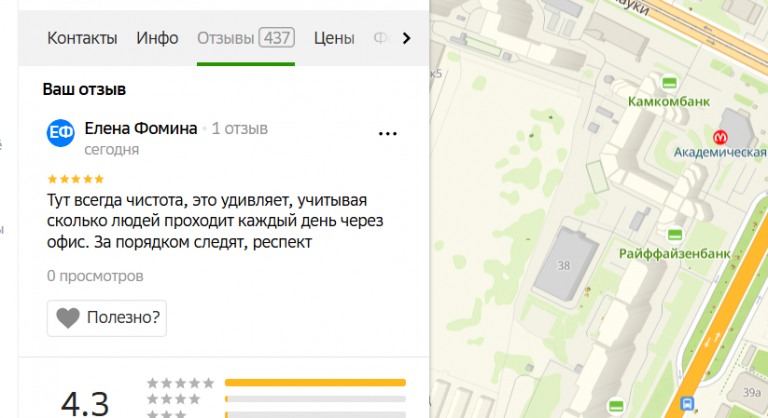
Task: Click the 'Ваш отзыв' heading
Action: tap(84, 89)
